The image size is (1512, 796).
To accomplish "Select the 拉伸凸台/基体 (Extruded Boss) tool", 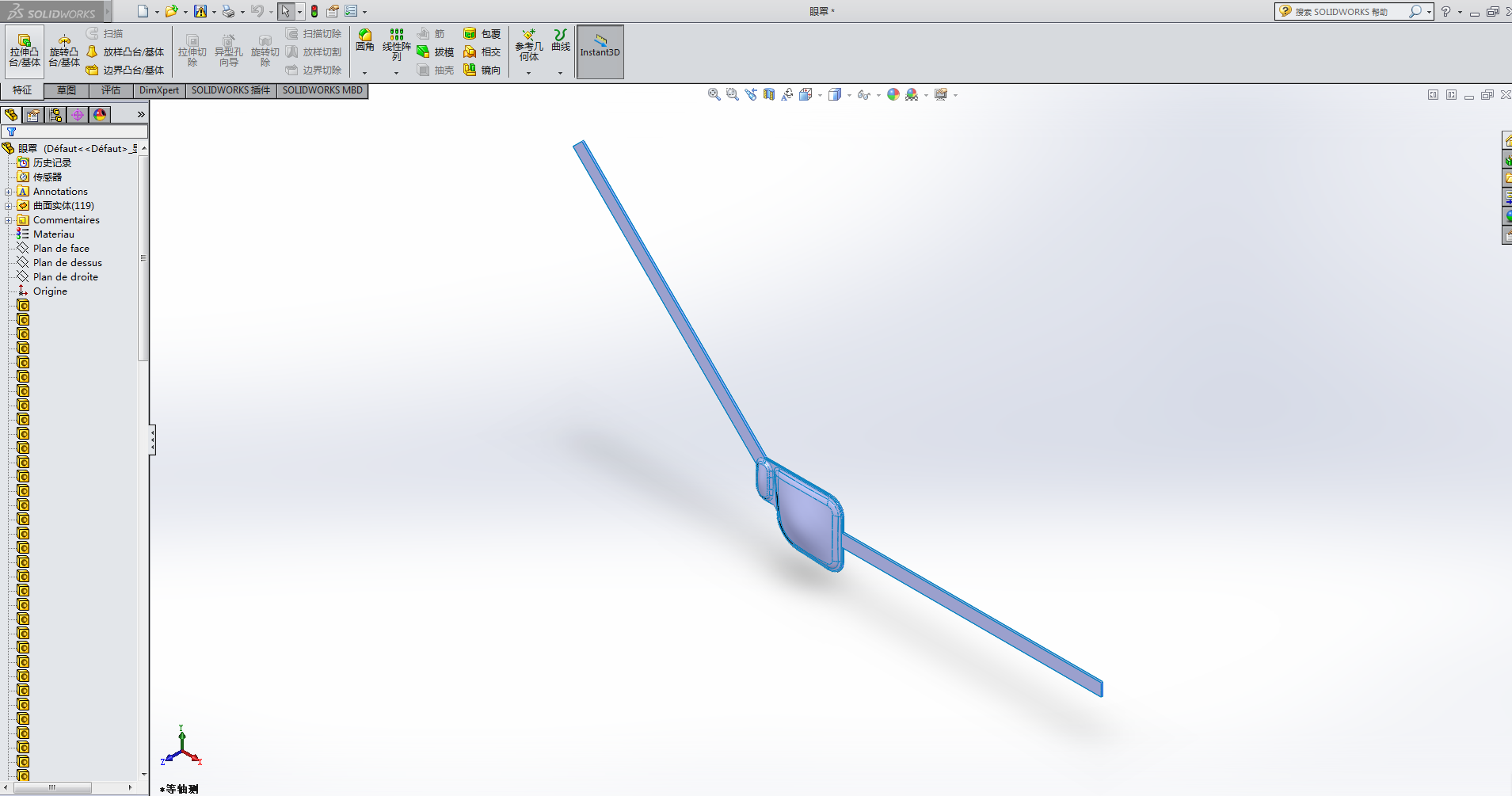I will point(24,50).
